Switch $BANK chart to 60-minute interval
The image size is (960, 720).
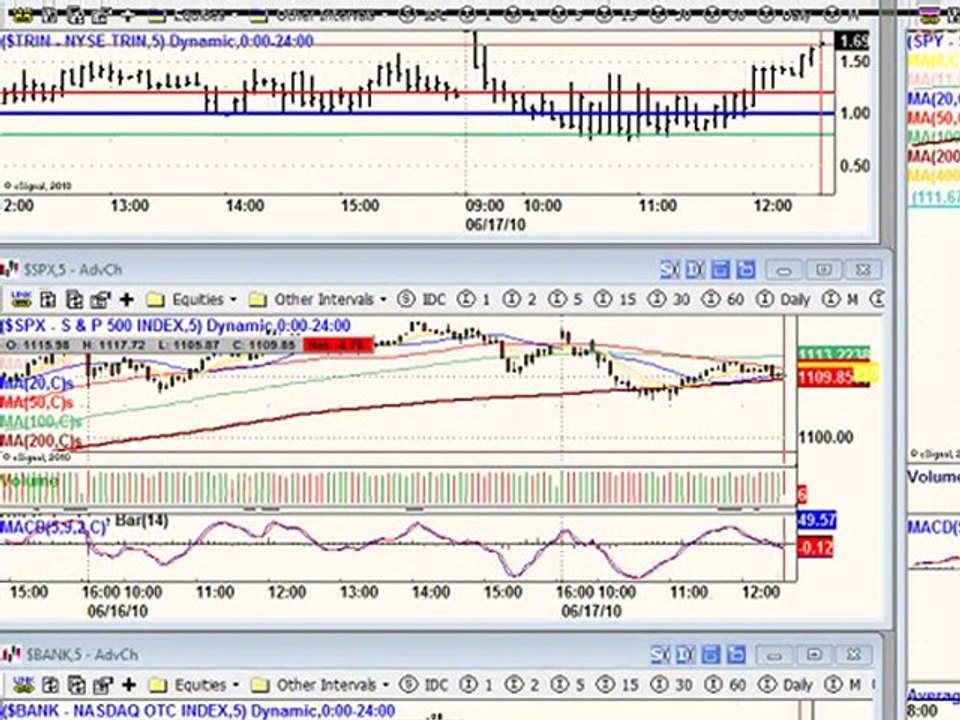click(726, 684)
